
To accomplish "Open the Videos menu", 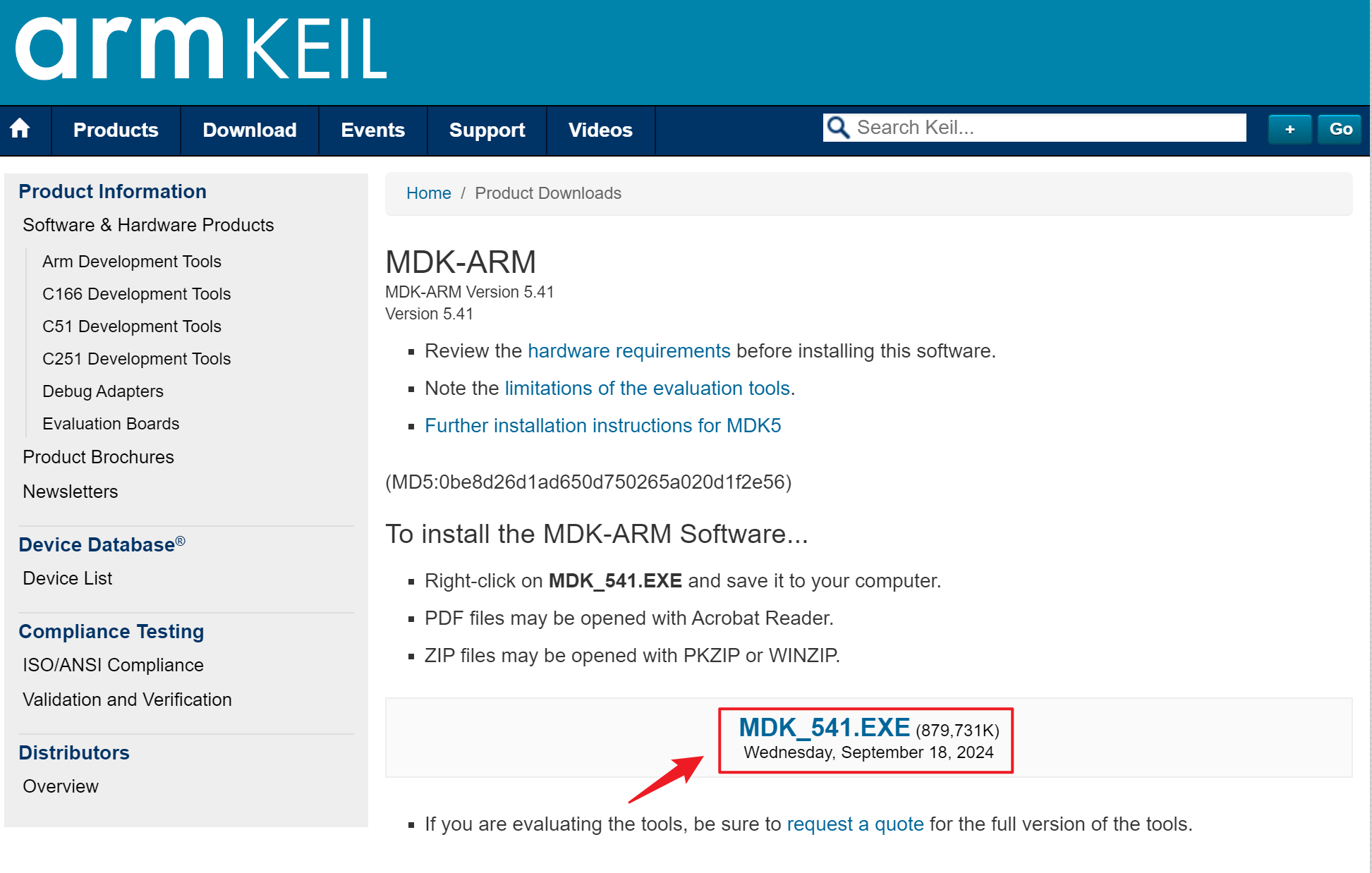I will click(x=600, y=130).
